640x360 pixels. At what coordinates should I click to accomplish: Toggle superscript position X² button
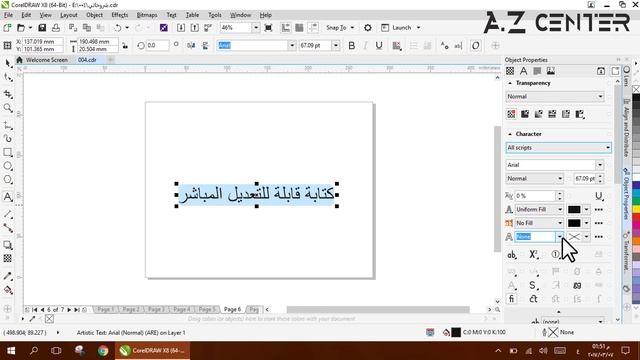[x=533, y=254]
